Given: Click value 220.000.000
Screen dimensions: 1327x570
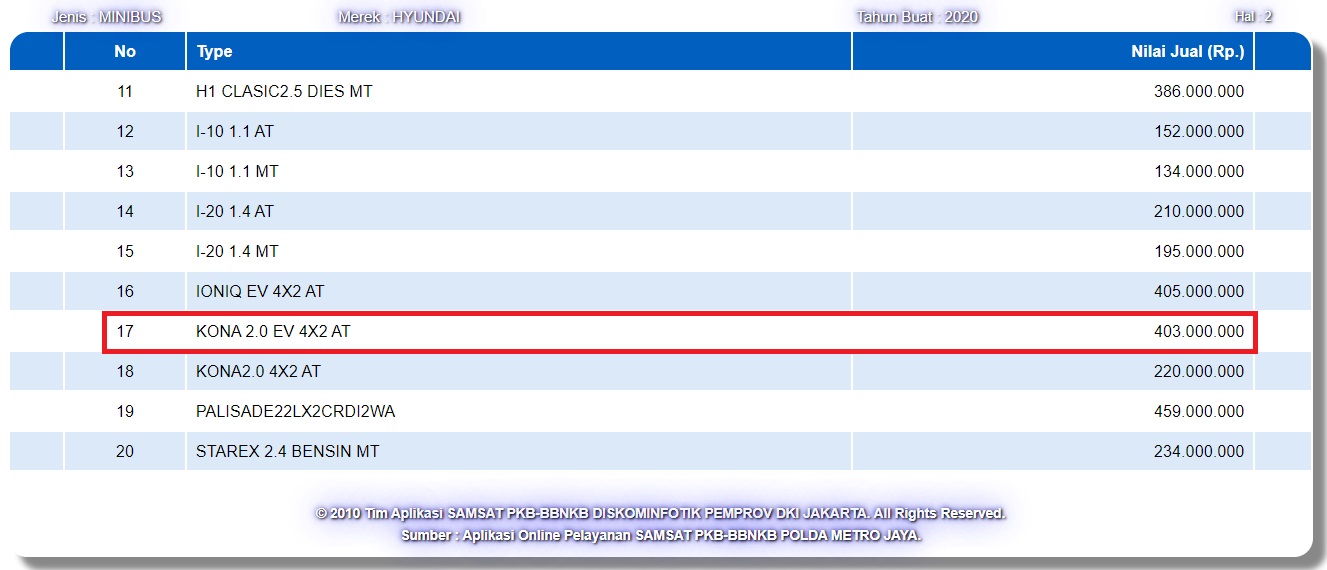Looking at the screenshot, I should tap(1199, 371).
